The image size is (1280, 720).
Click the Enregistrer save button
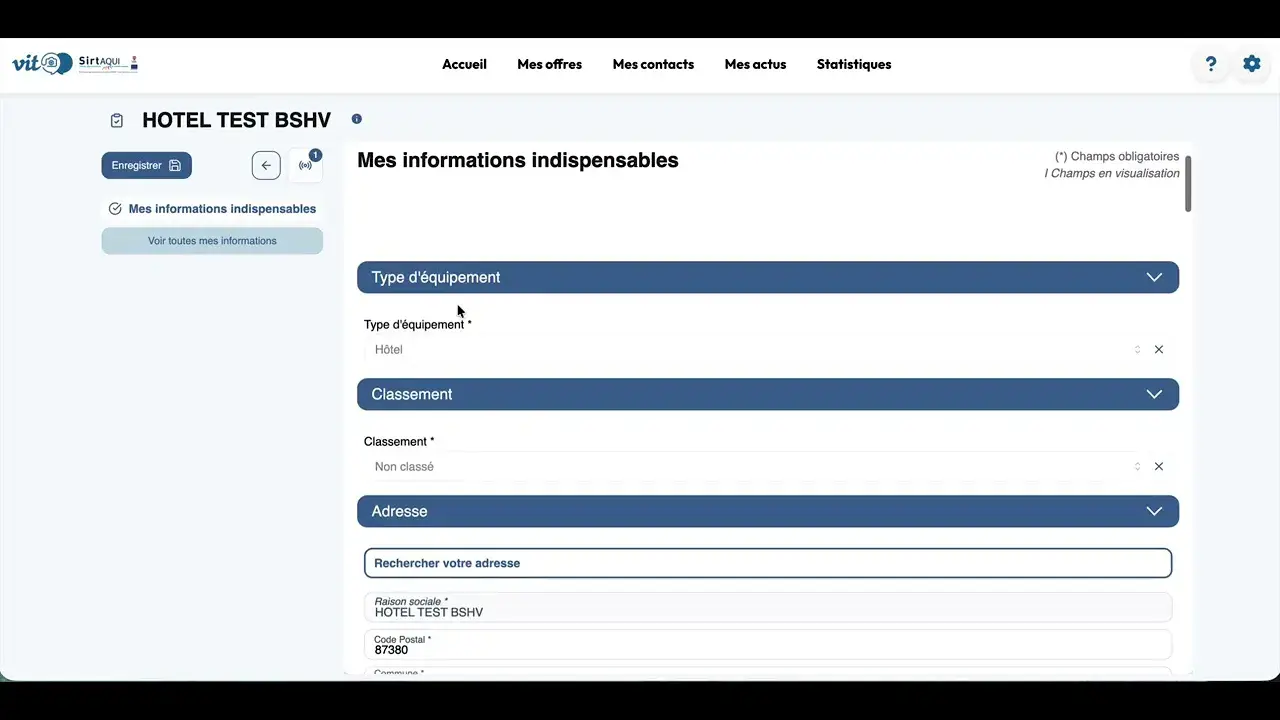coord(147,166)
